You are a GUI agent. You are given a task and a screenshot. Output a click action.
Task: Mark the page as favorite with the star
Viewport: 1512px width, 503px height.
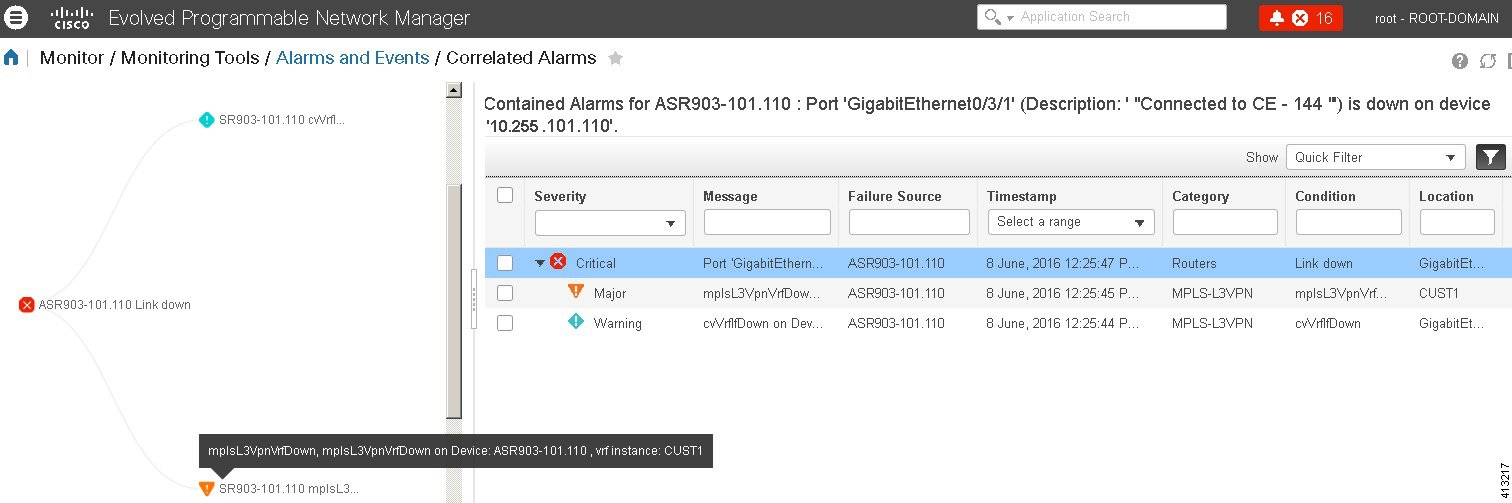pyautogui.click(x=616, y=58)
